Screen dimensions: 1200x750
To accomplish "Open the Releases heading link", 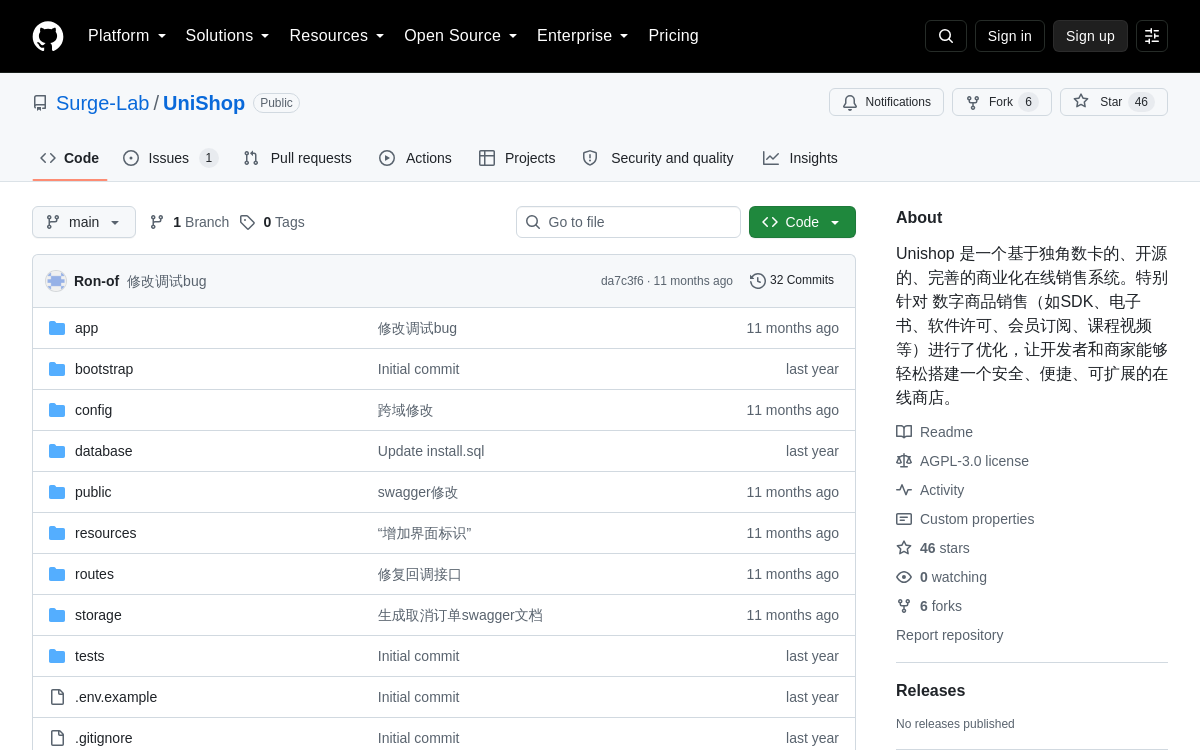I will pyautogui.click(x=930, y=691).
